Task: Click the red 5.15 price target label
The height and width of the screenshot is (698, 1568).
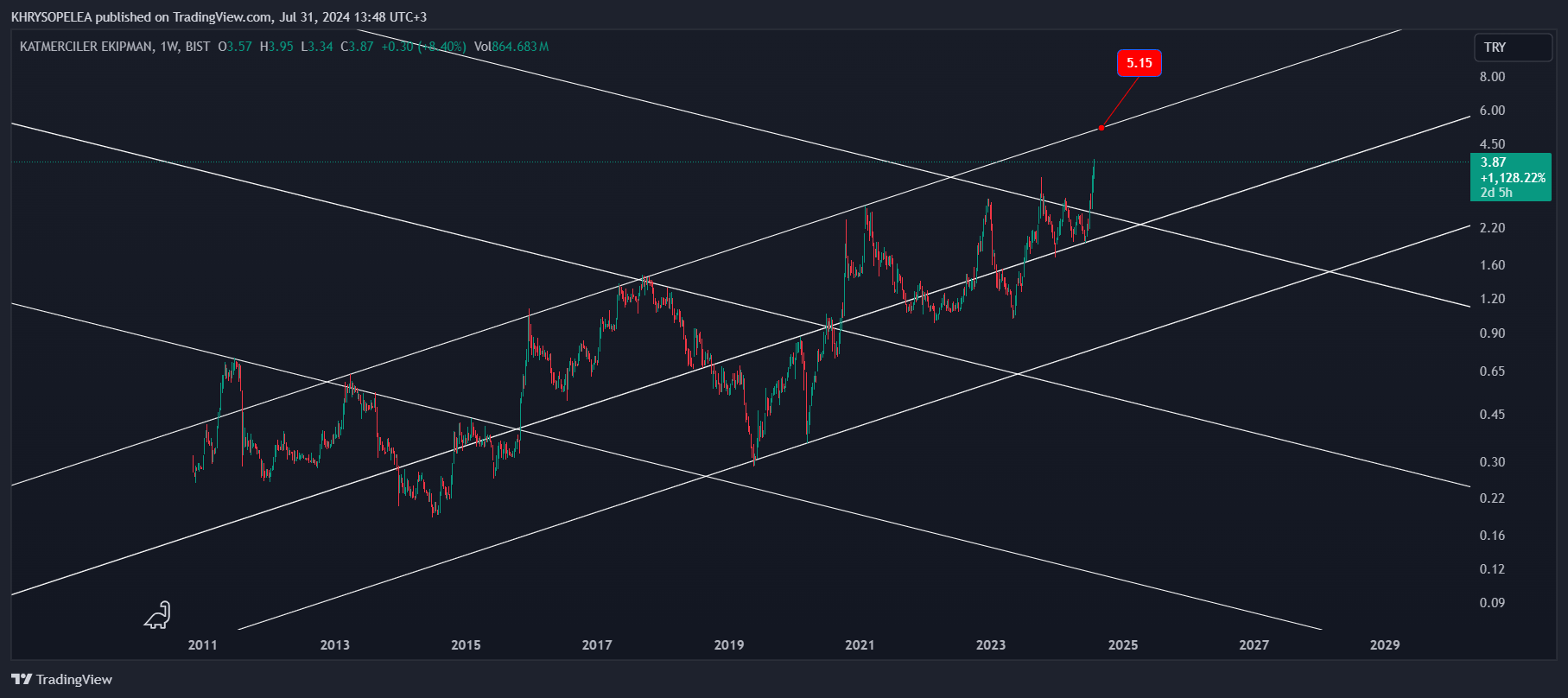Action: point(1139,63)
